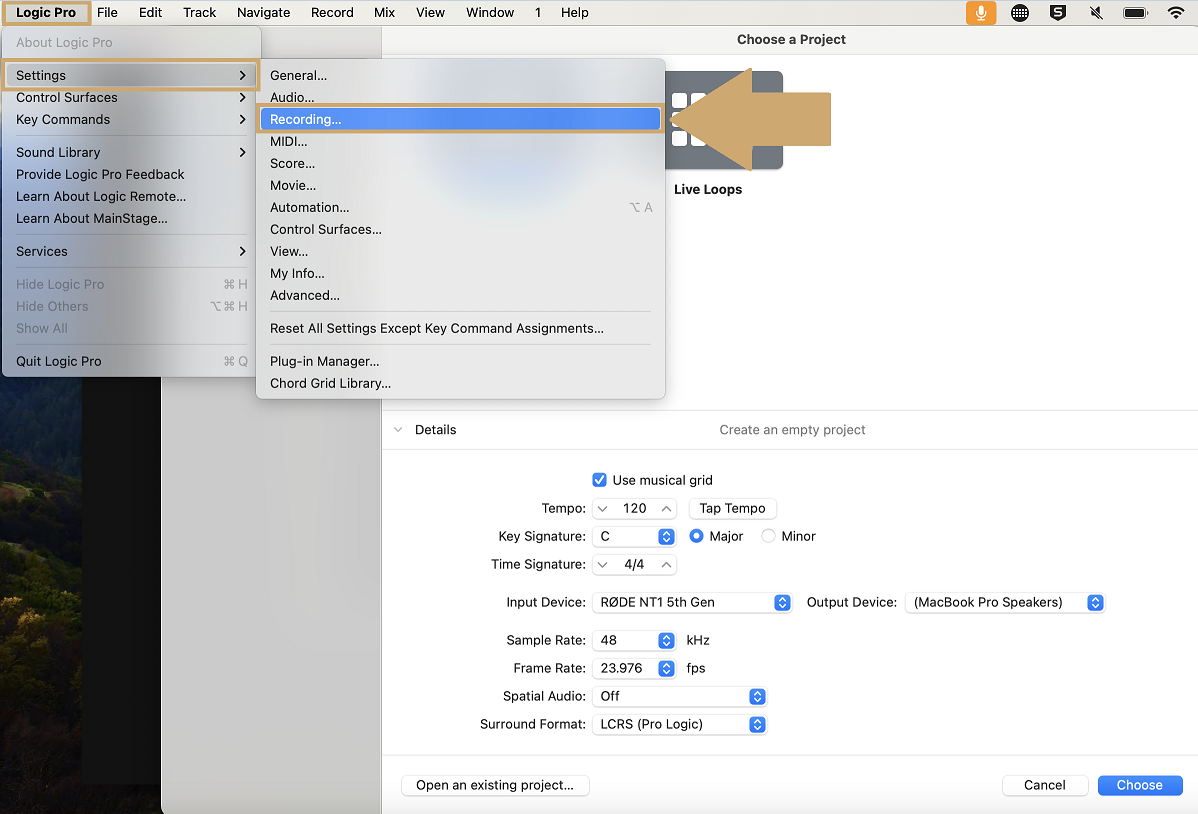Click Learn About Logic Remote...
Screen dimensions: 1198x814
(130, 197)
